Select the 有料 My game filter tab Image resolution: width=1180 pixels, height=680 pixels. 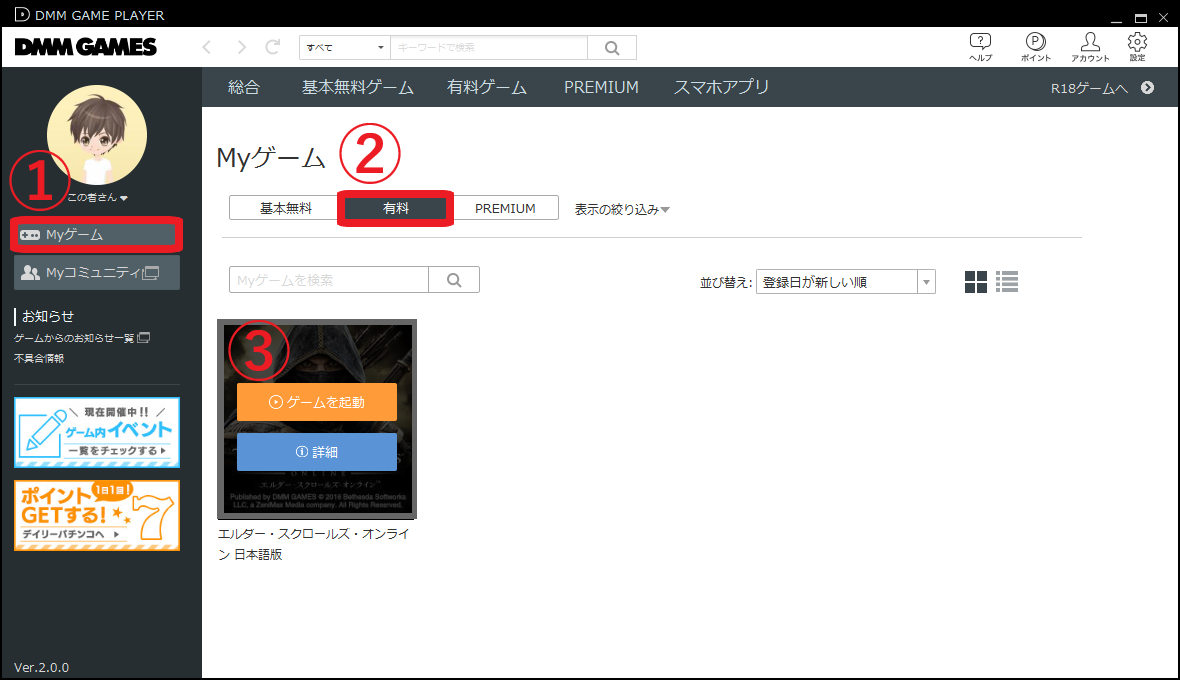pyautogui.click(x=396, y=208)
